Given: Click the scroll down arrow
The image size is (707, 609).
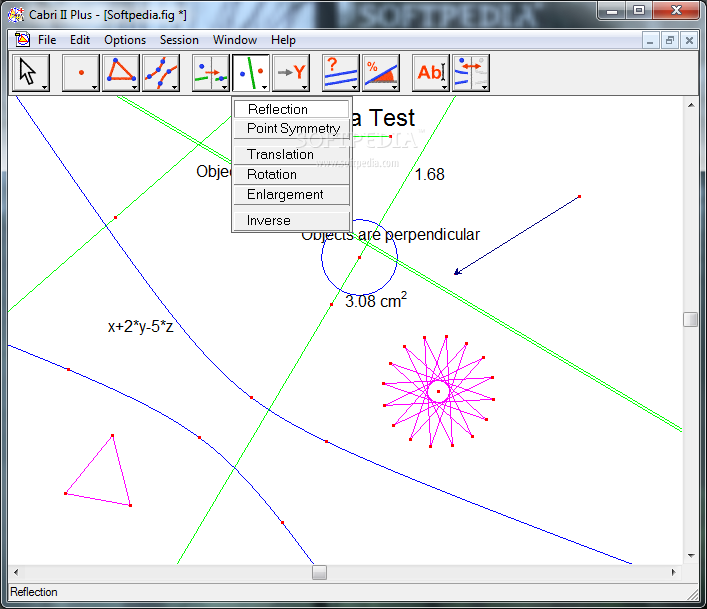Looking at the screenshot, I should (691, 556).
